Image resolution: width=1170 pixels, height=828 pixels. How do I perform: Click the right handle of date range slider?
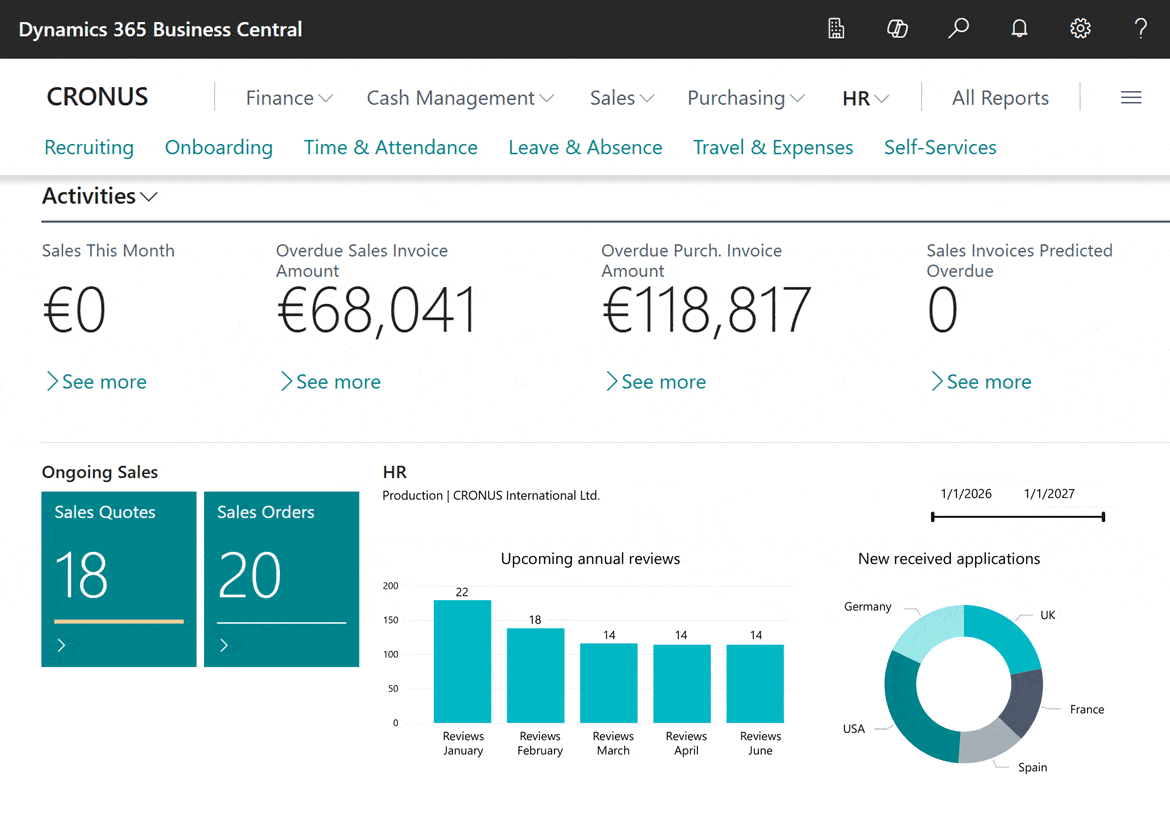coord(1103,516)
